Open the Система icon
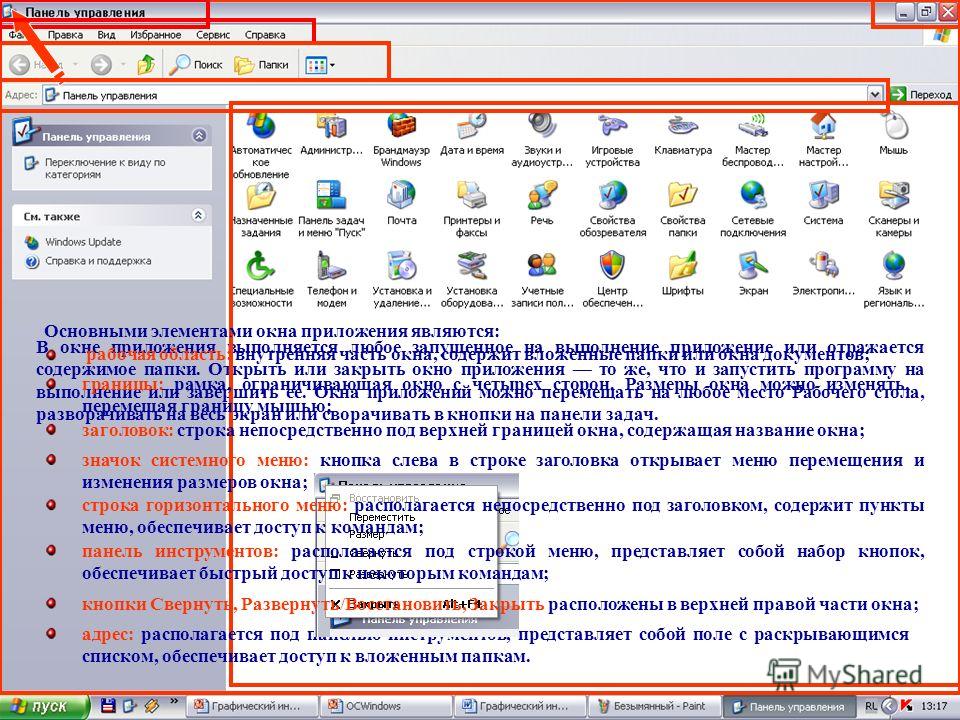This screenshot has height=720, width=960. (823, 196)
